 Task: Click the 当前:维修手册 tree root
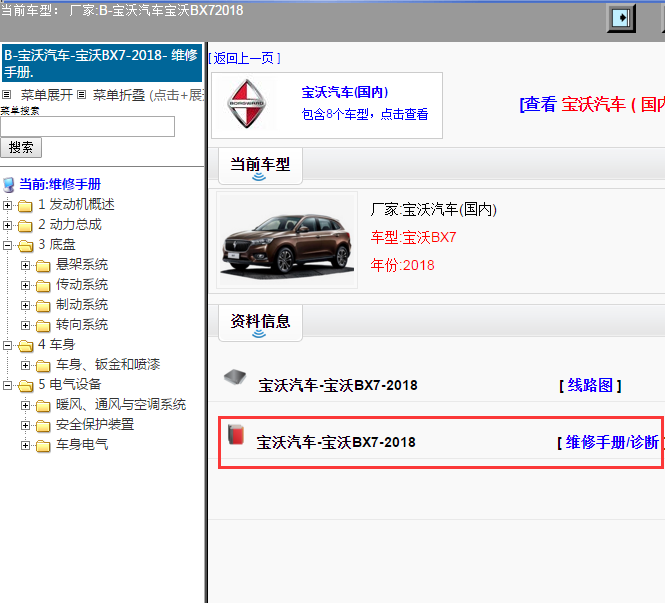pos(60,184)
